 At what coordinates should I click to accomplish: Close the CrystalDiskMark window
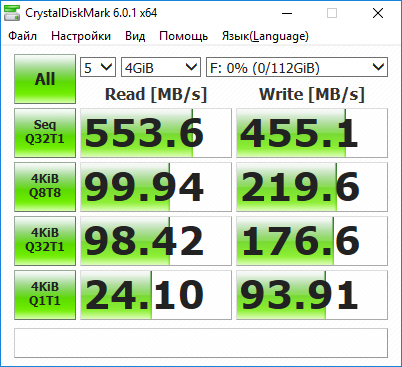tap(378, 13)
